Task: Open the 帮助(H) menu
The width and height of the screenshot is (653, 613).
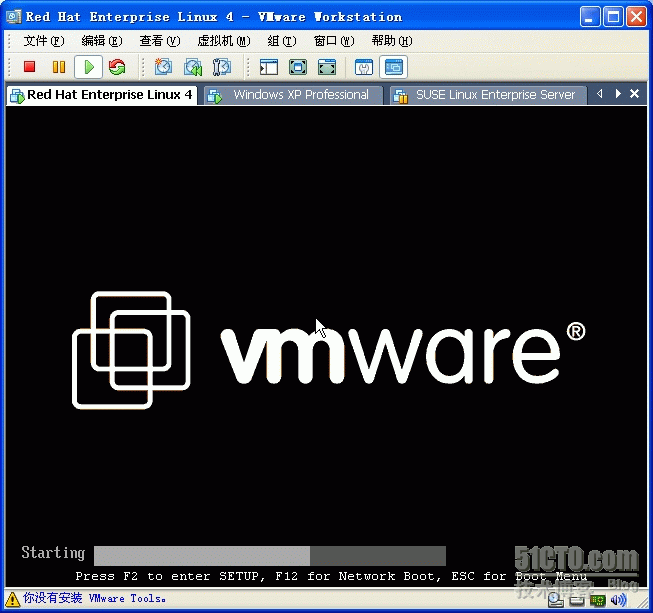Action: (x=391, y=41)
